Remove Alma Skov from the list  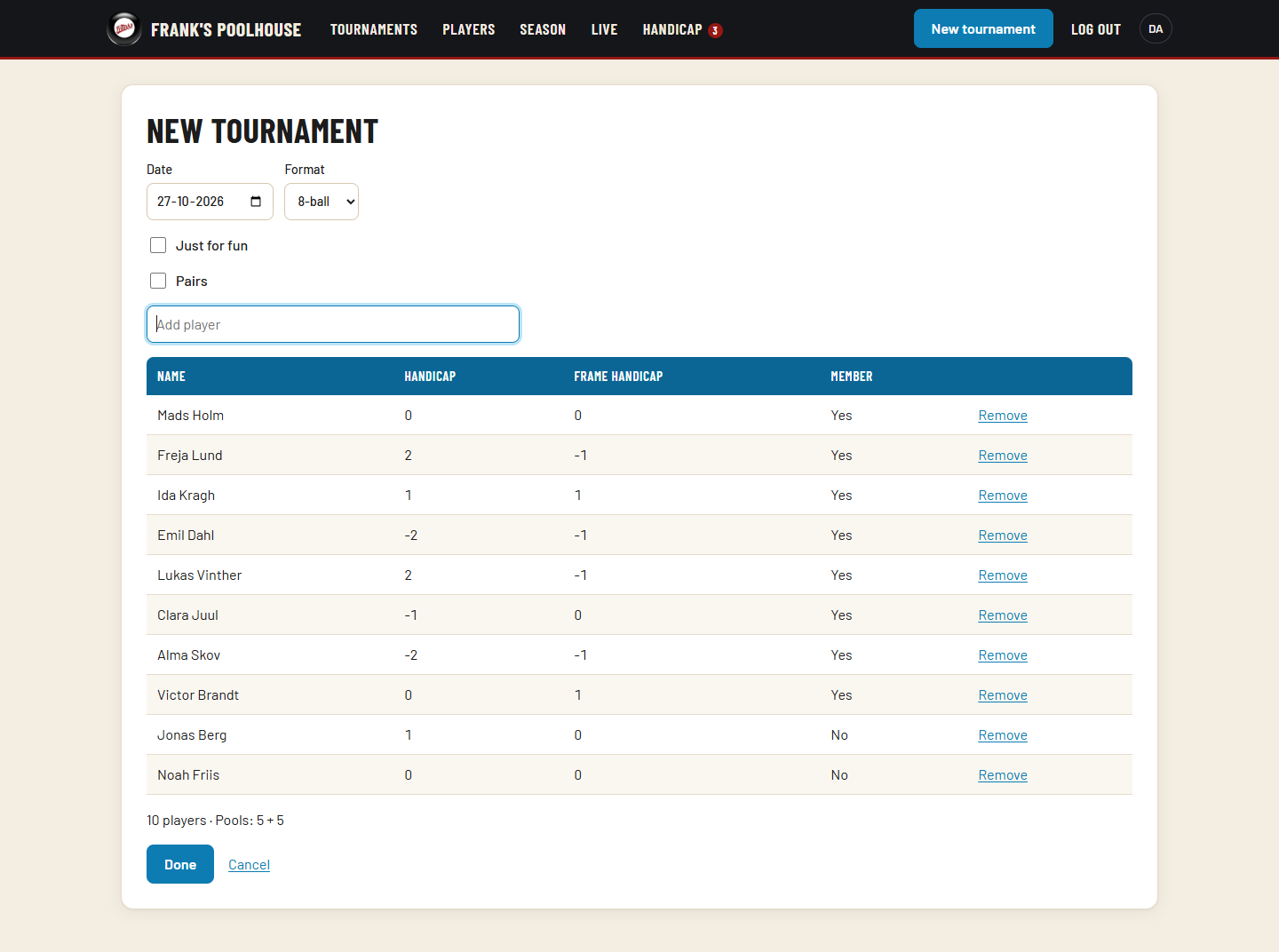1003,655
